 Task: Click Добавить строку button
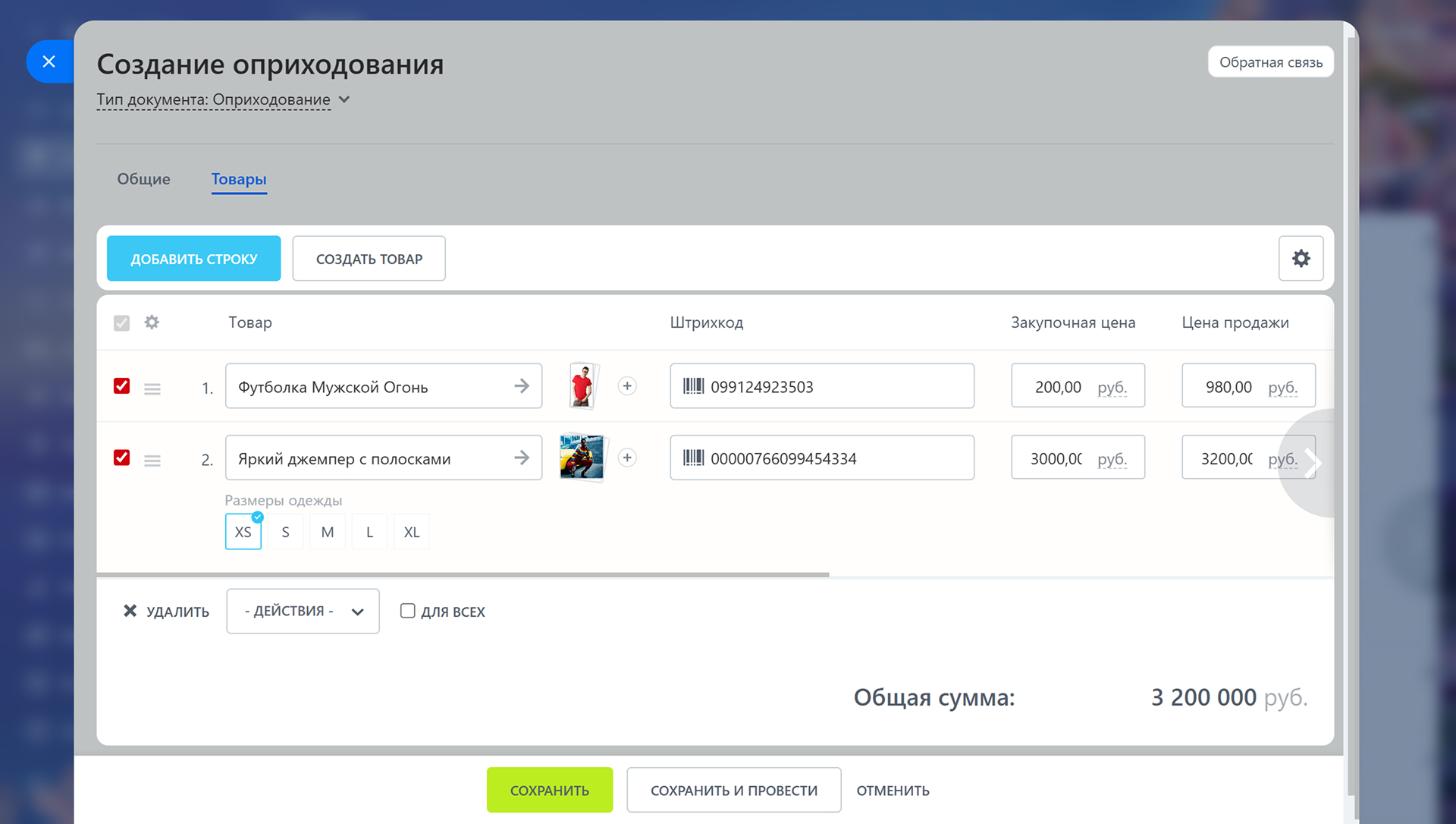pos(193,259)
